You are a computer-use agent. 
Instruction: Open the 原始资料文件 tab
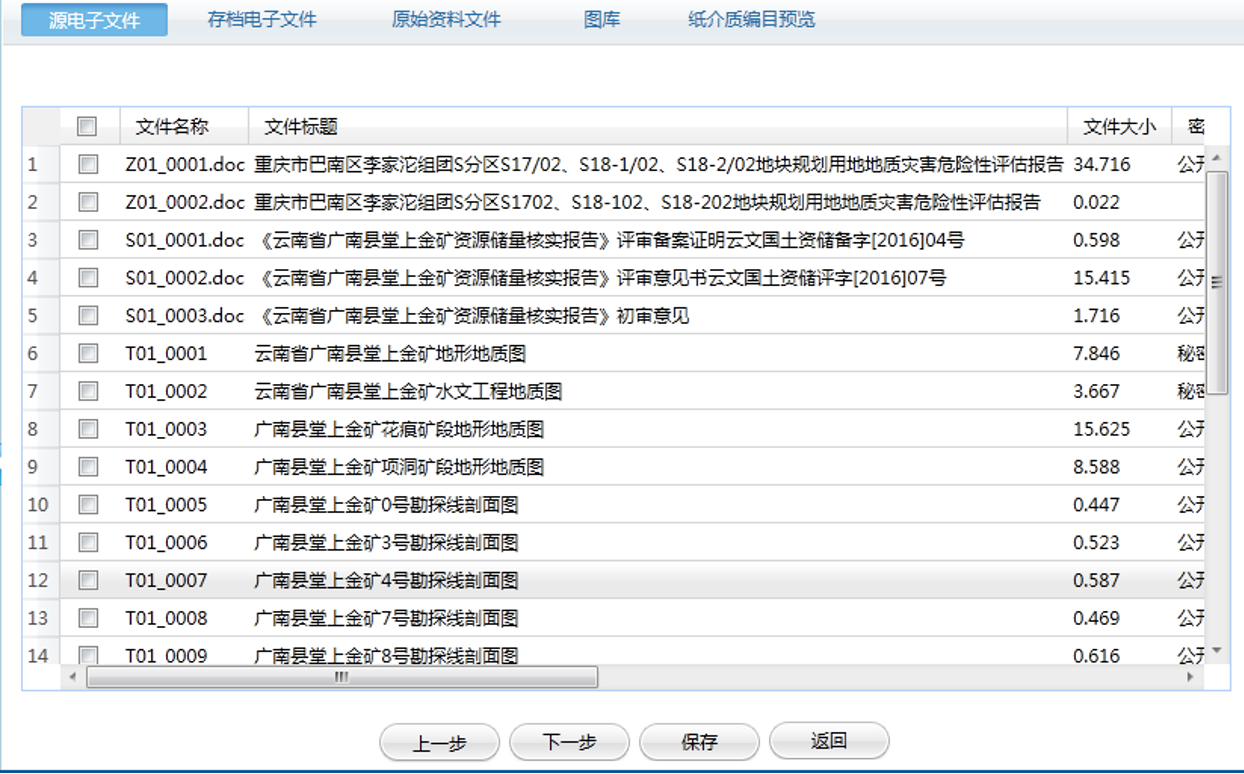(446, 20)
